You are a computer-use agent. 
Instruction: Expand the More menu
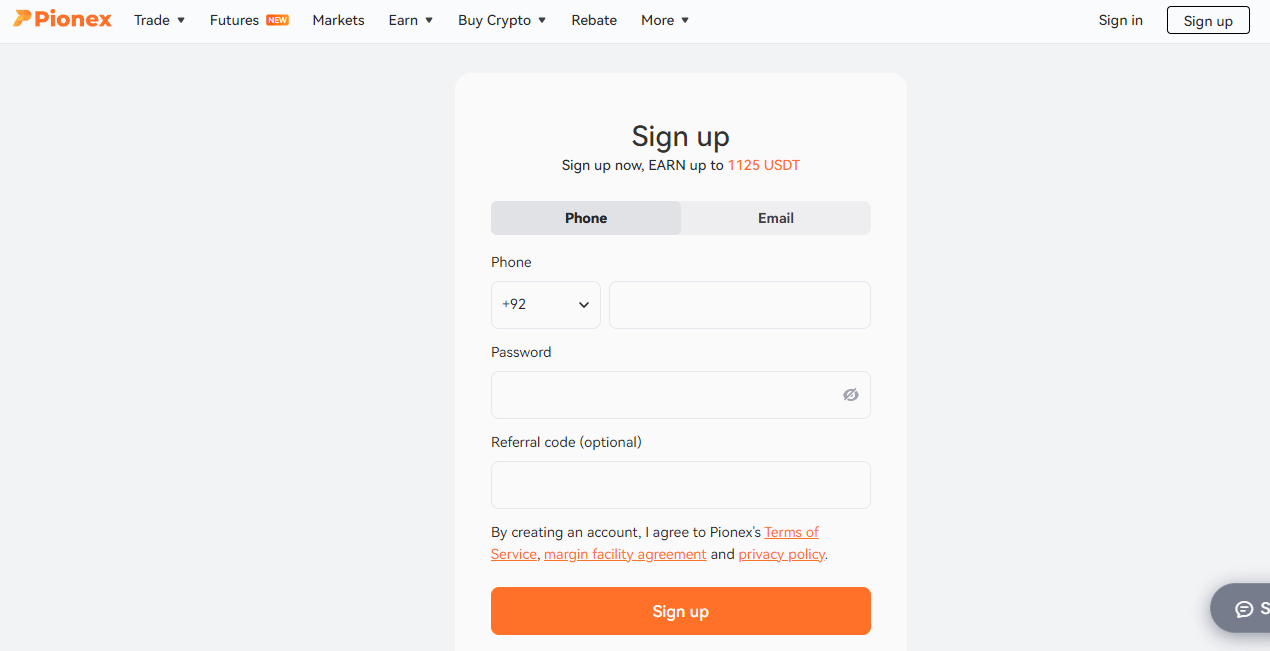pos(665,20)
